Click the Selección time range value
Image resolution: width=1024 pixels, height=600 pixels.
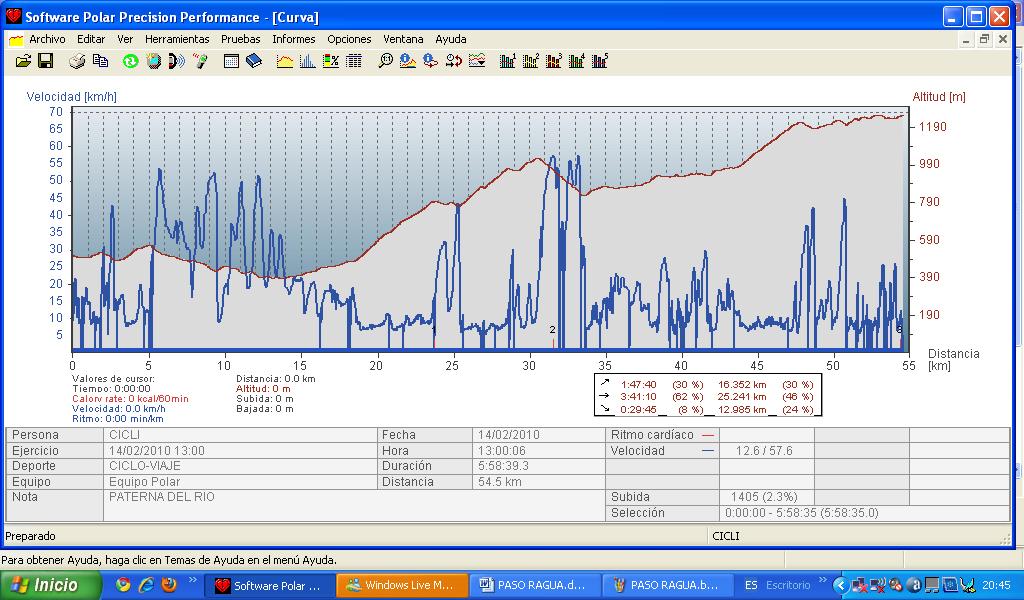coord(801,513)
